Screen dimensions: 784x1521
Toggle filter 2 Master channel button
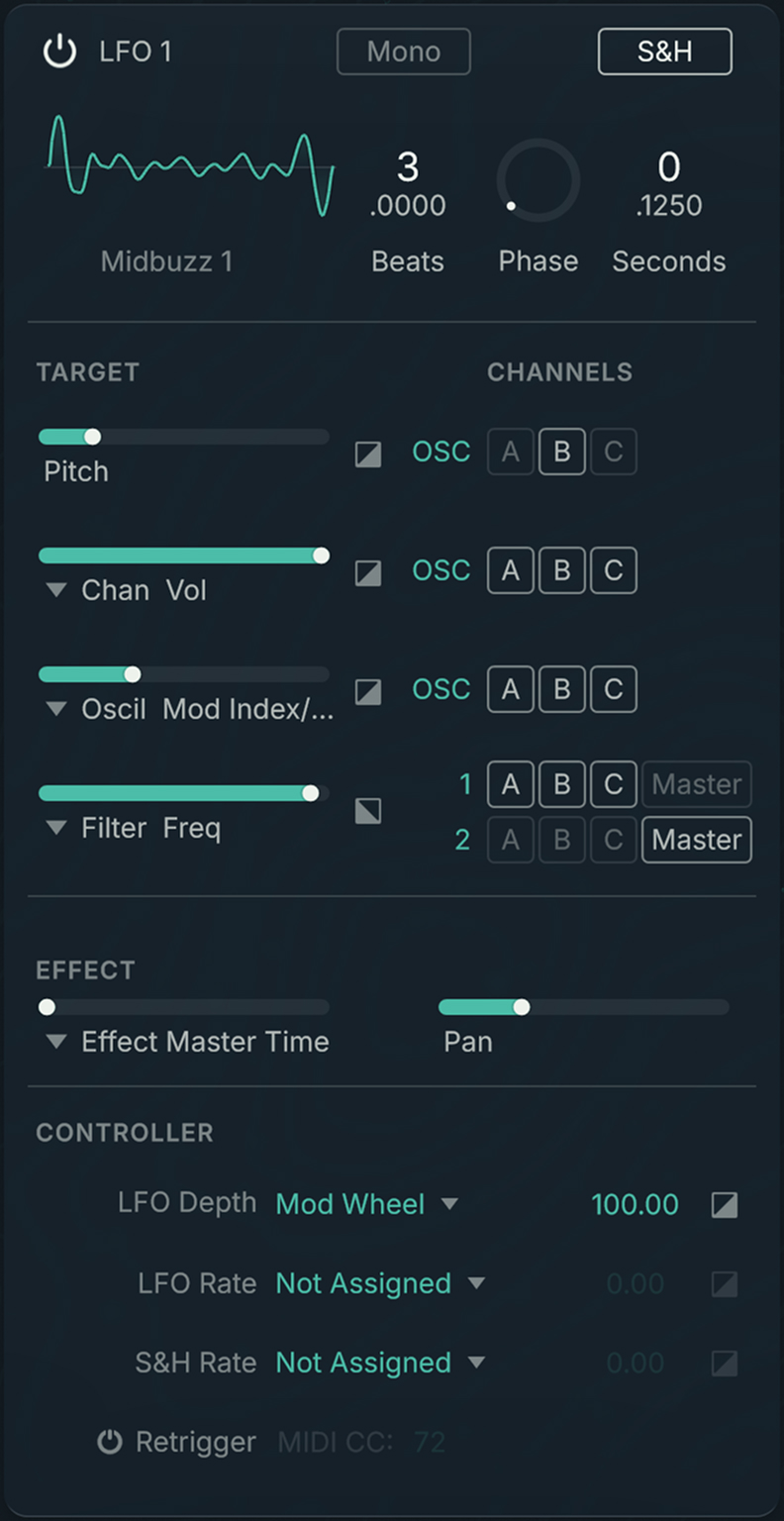697,840
